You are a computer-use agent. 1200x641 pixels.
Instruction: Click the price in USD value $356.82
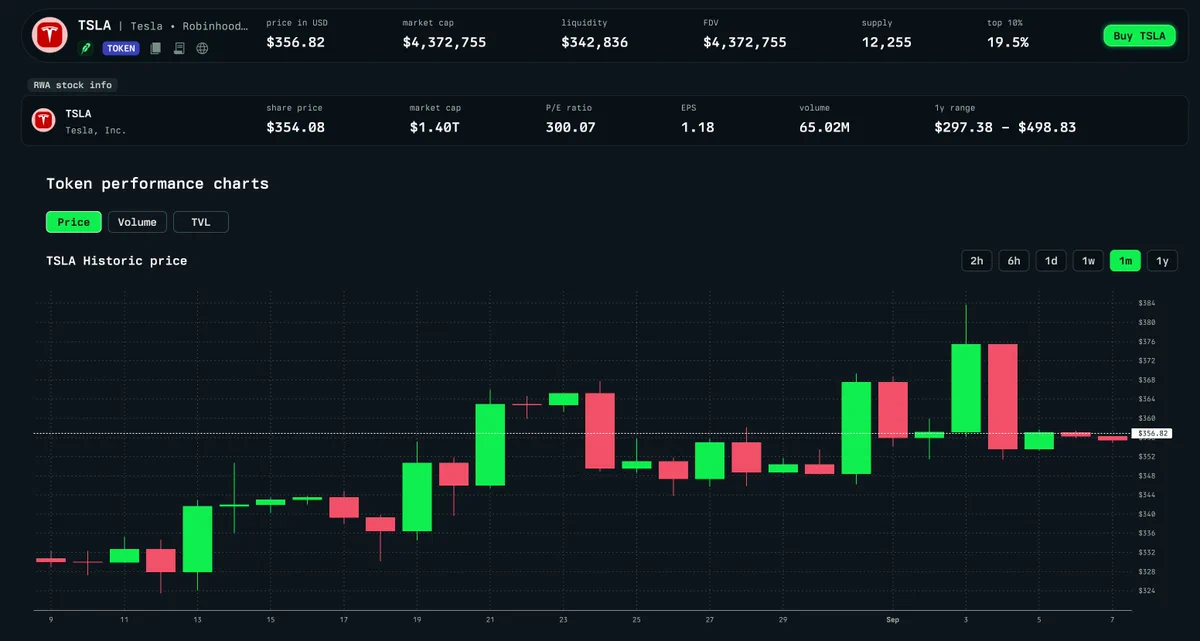tap(295, 42)
